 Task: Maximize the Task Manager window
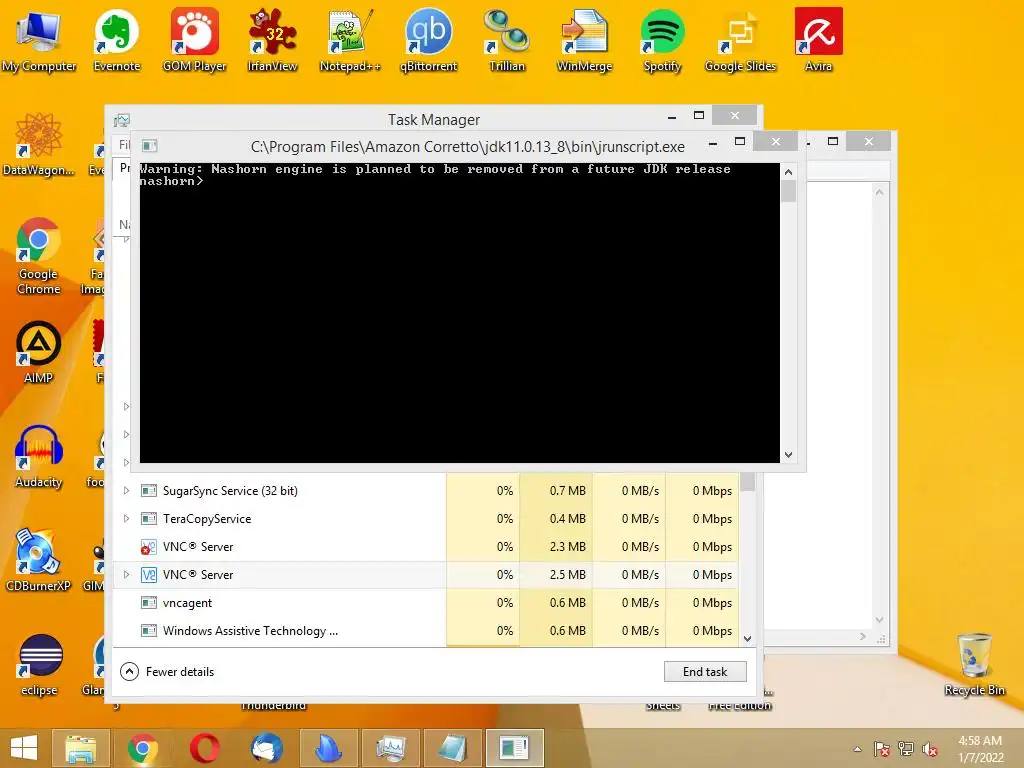(x=699, y=116)
